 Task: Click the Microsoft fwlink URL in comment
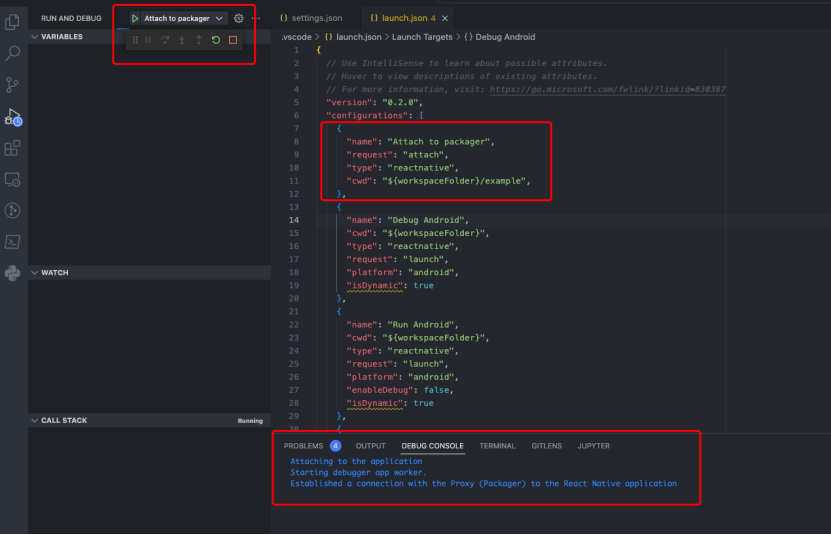tap(607, 89)
